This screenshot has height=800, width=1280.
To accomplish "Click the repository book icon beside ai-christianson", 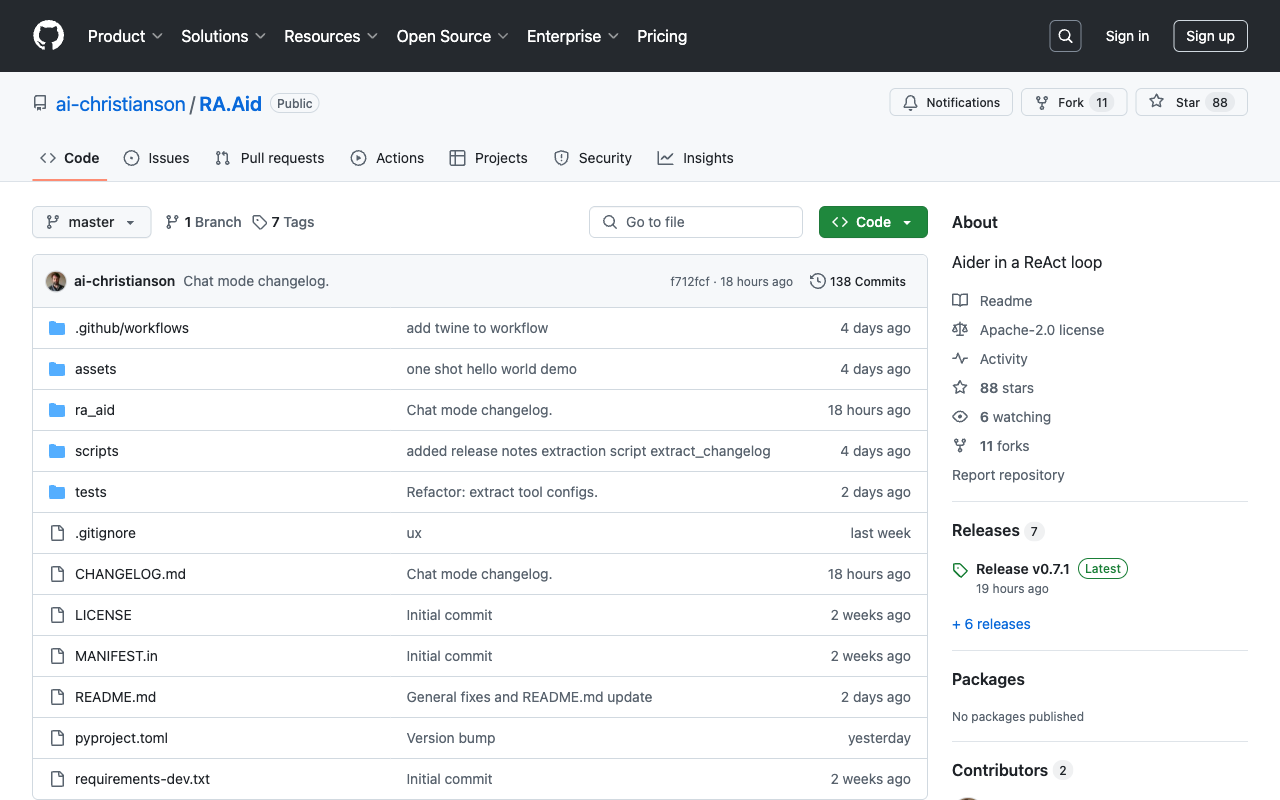I will [x=40, y=104].
